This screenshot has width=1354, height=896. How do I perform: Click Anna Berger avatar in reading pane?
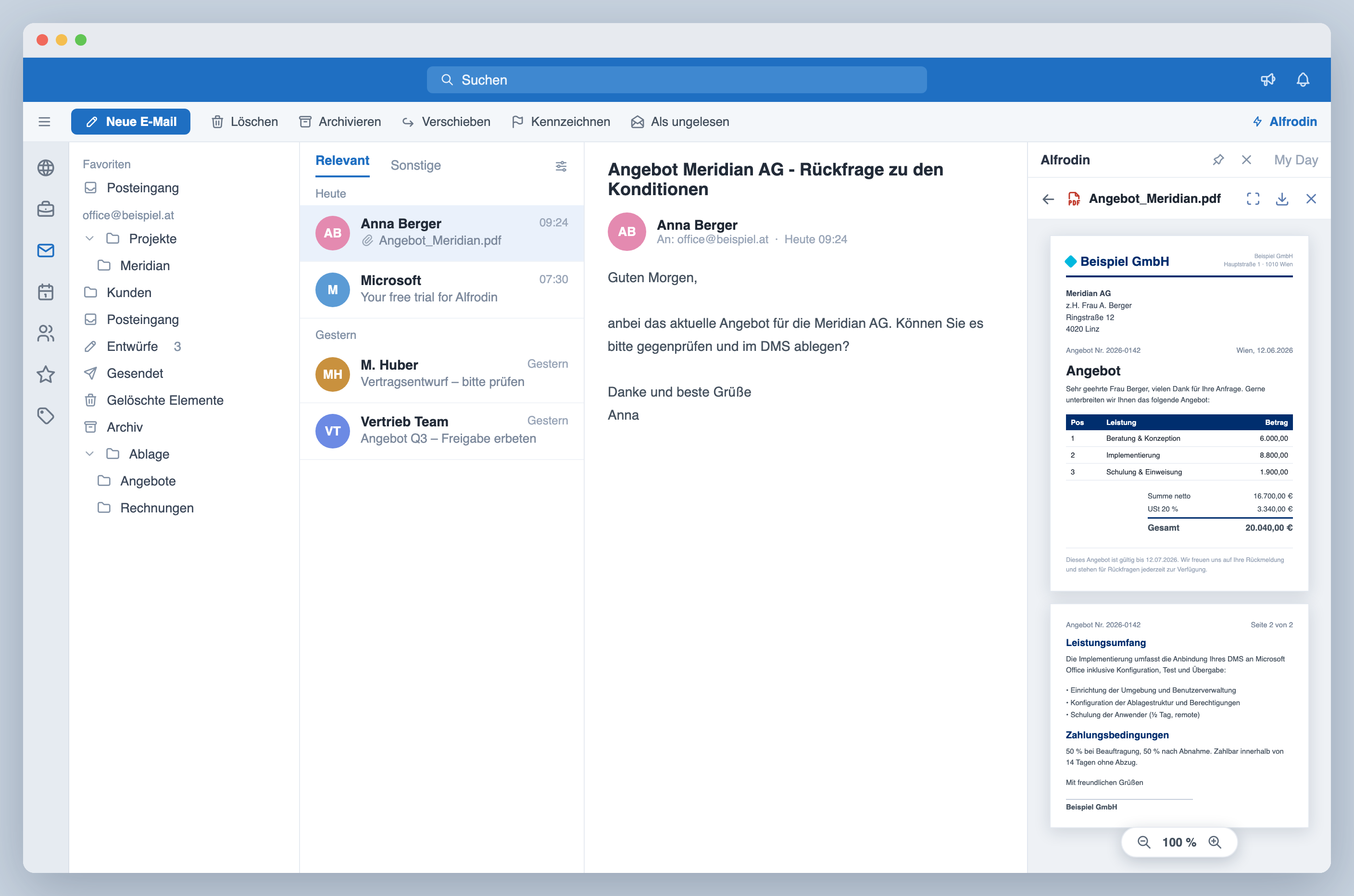[627, 231]
